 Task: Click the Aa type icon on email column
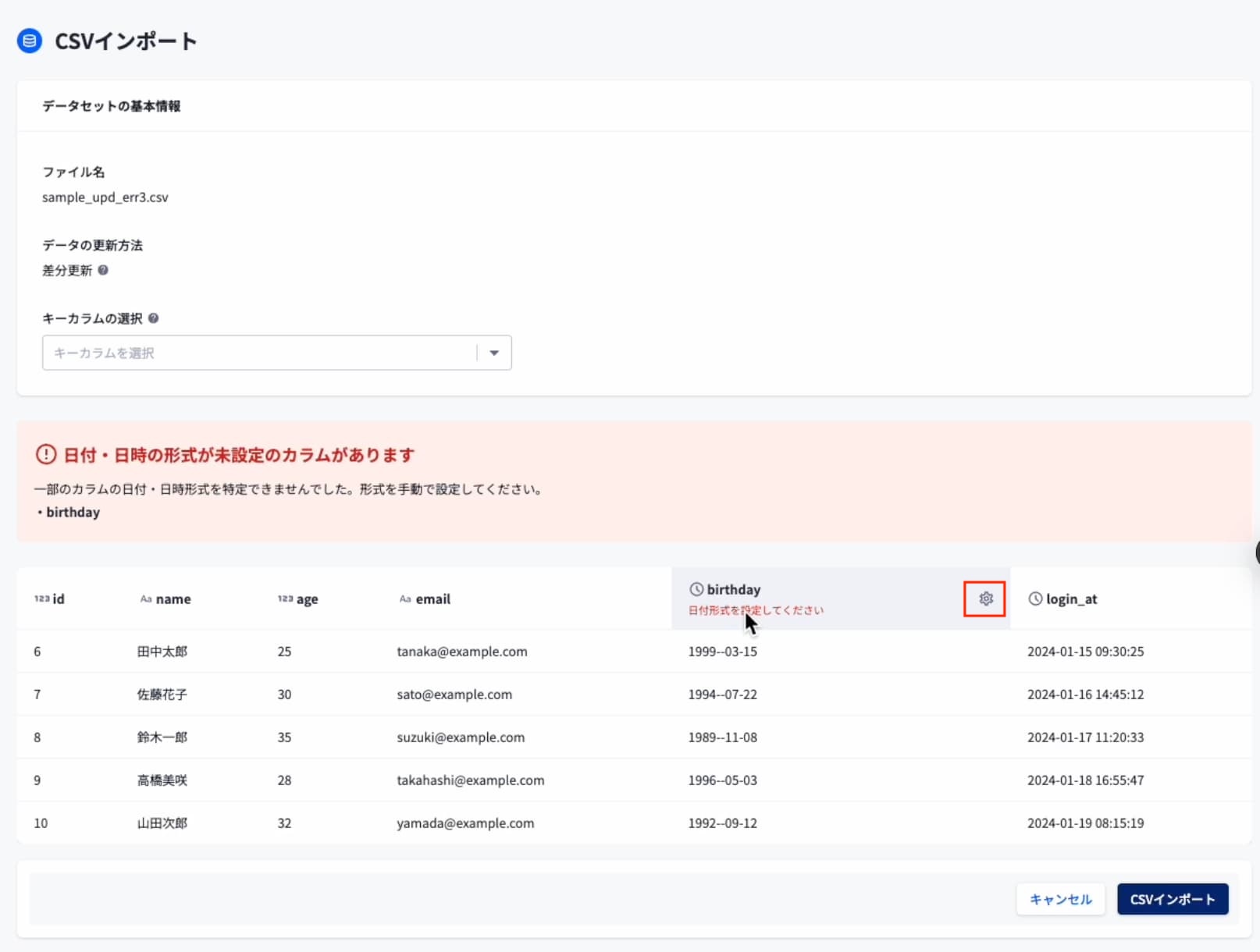pyautogui.click(x=405, y=599)
